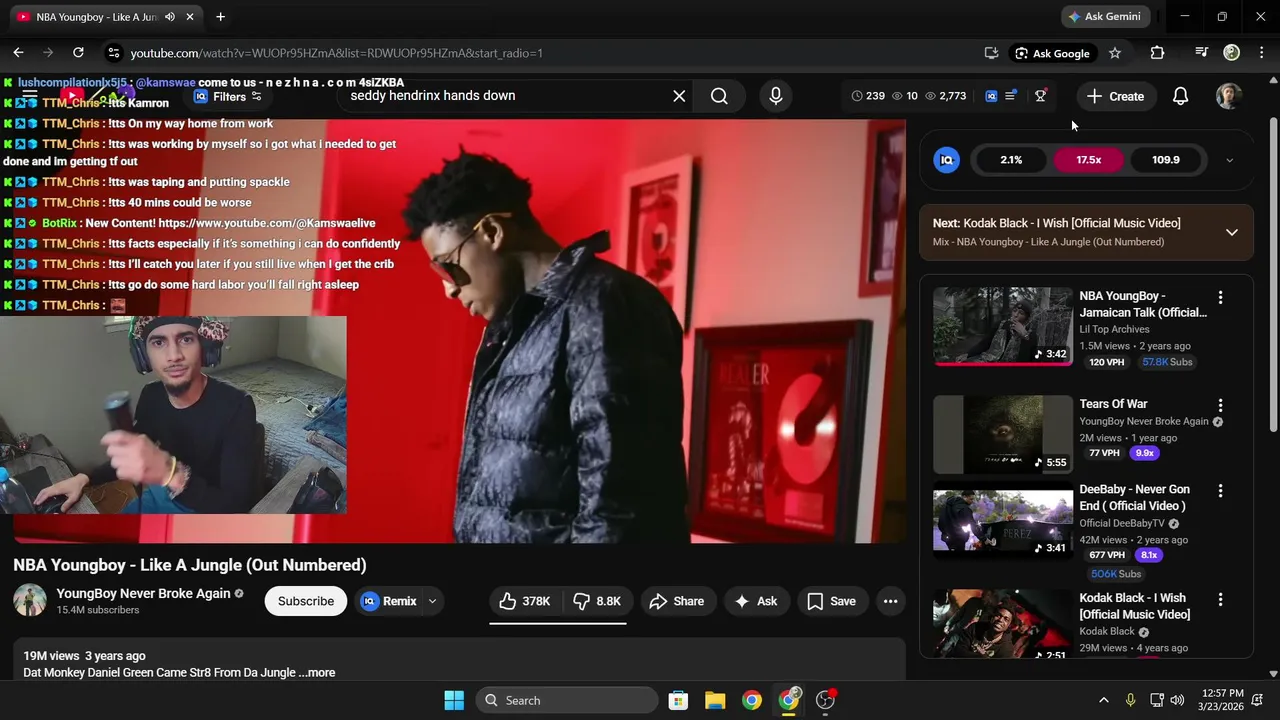Click the search magnifier button

pos(719,96)
